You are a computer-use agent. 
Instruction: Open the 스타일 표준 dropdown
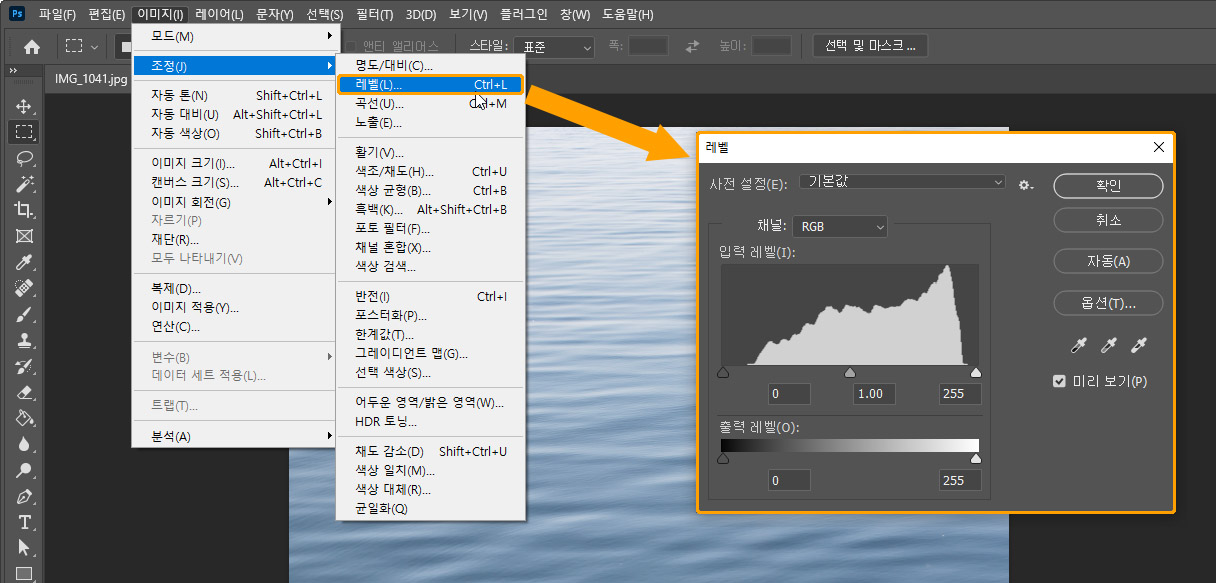click(554, 46)
